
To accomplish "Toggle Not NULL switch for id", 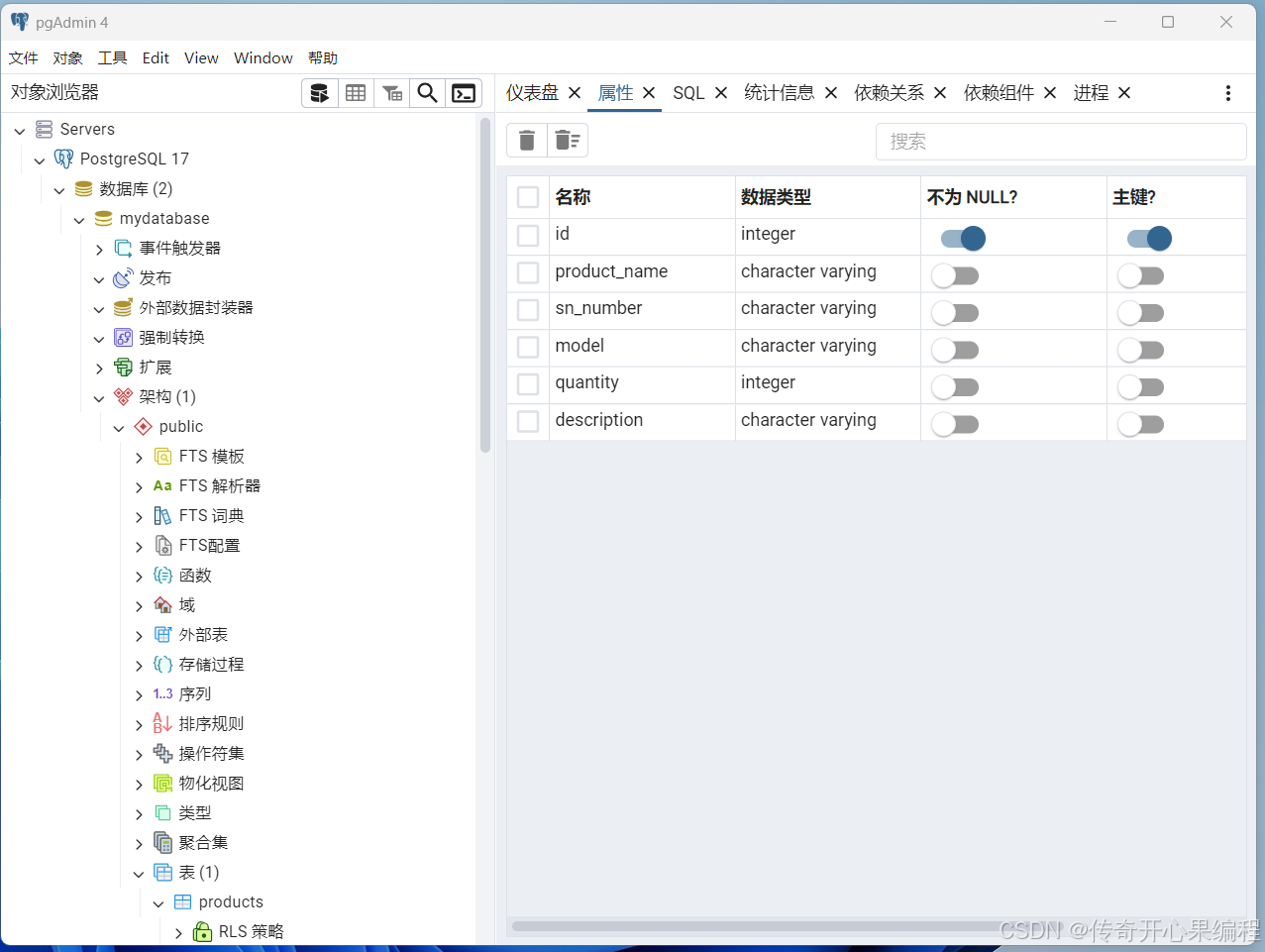I will [x=962, y=238].
